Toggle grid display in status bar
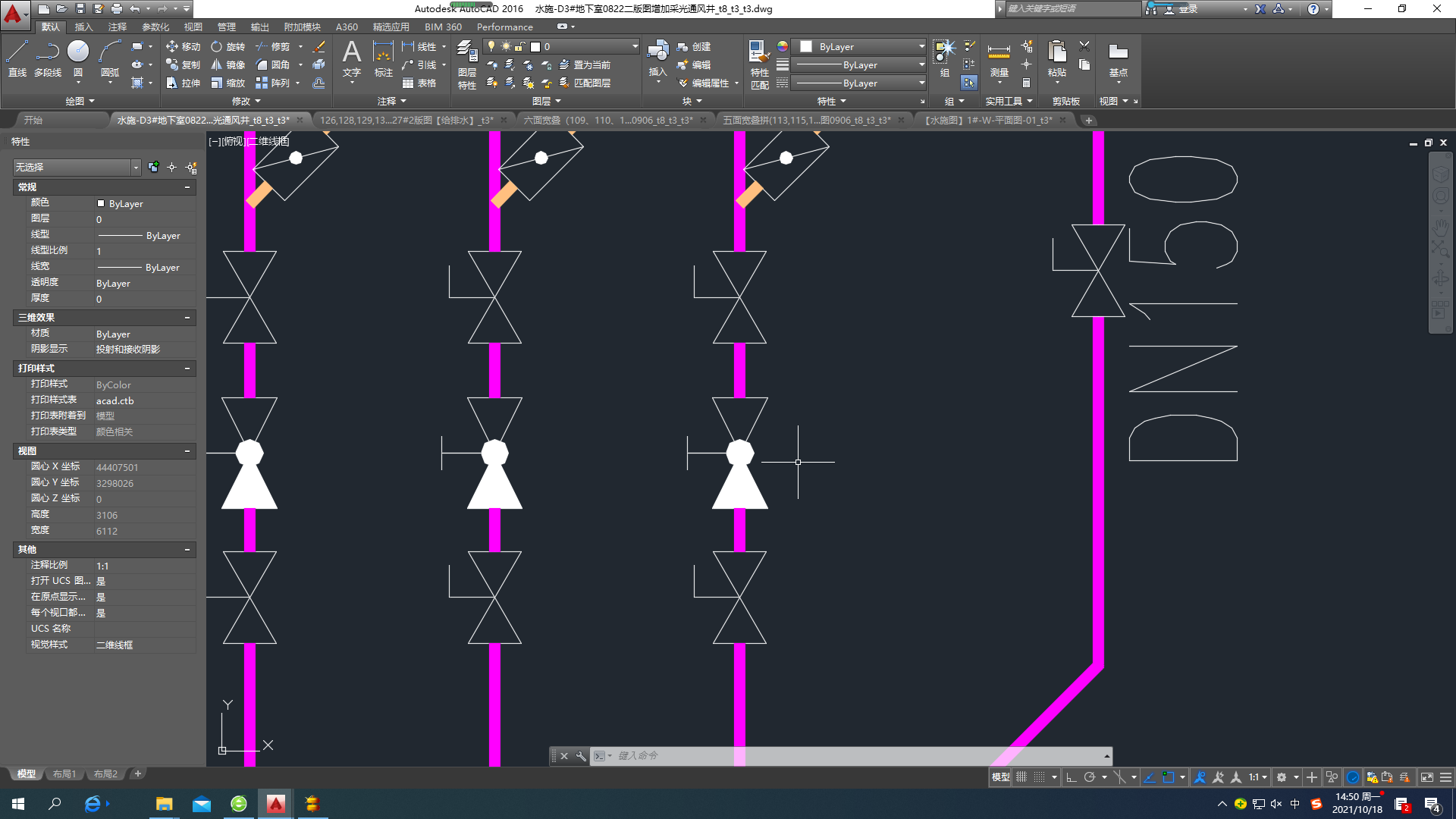This screenshot has width=1456, height=819. 1021,777
